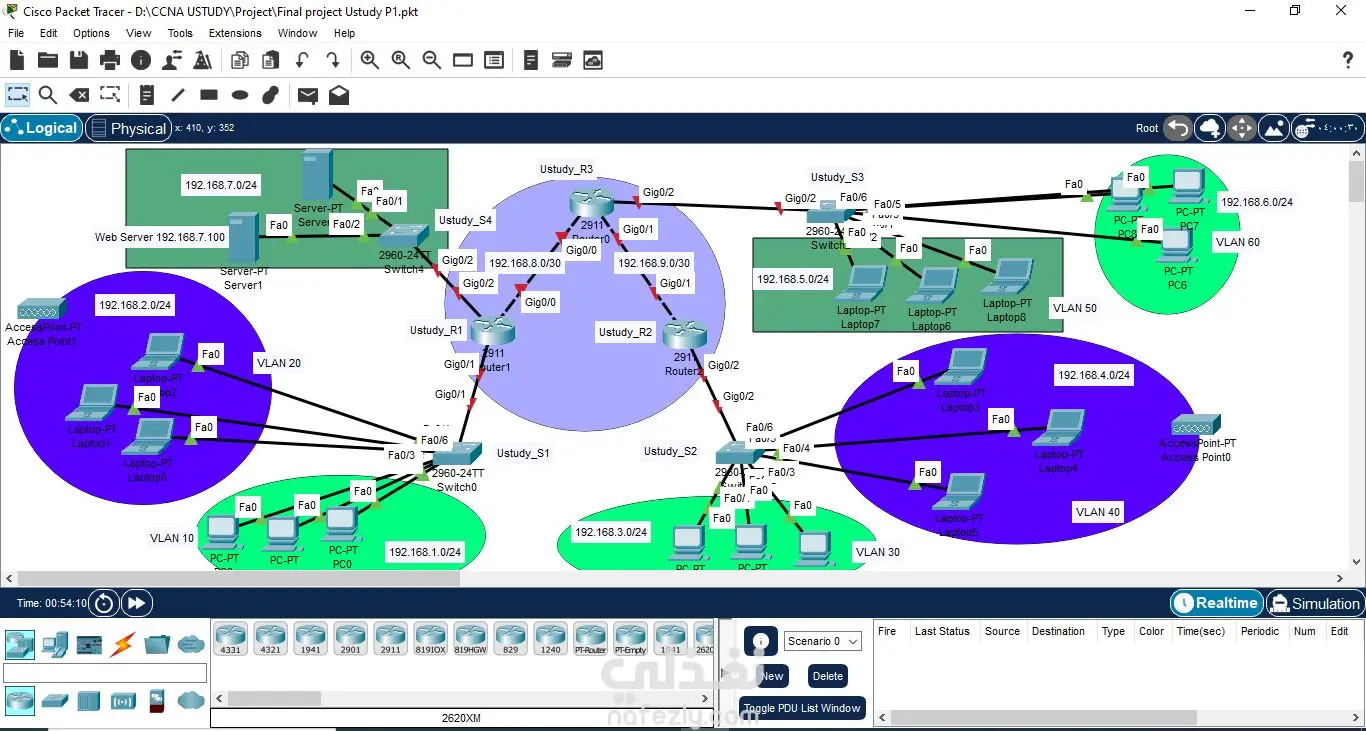This screenshot has height=731, width=1366.
Task: Click the workspace Back arrow icon
Action: coord(1179,128)
